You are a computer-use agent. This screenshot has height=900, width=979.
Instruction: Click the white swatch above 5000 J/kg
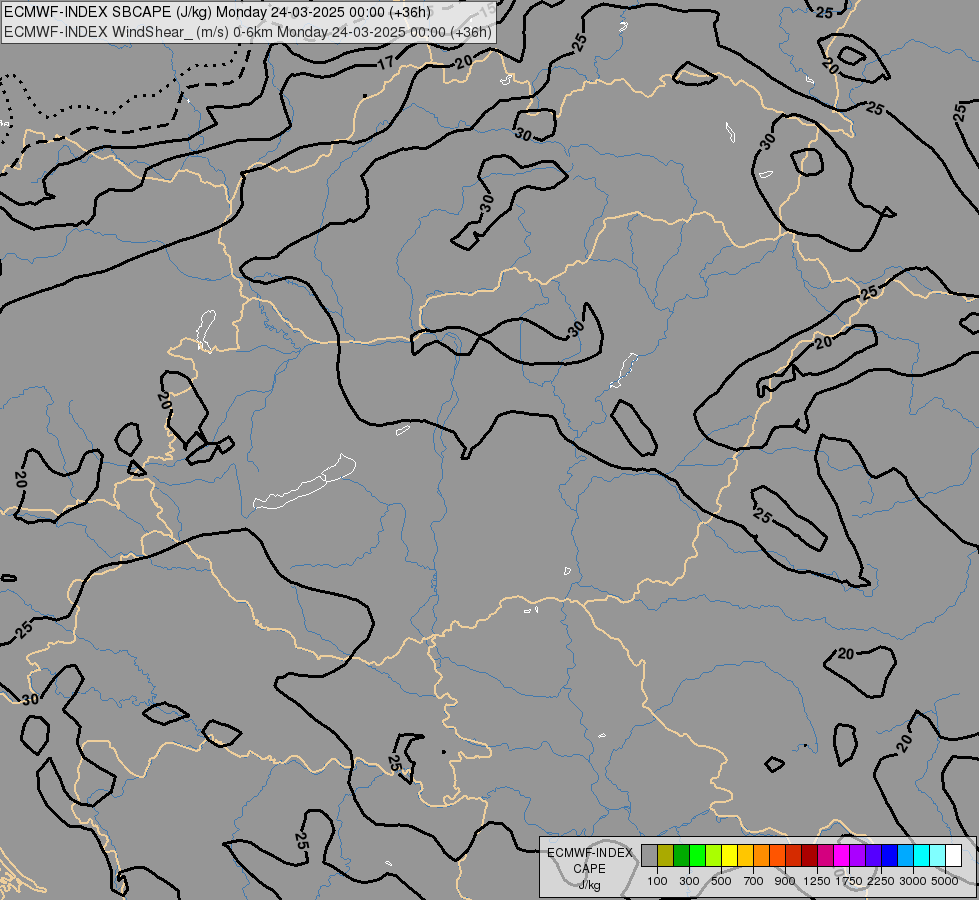pos(953,855)
